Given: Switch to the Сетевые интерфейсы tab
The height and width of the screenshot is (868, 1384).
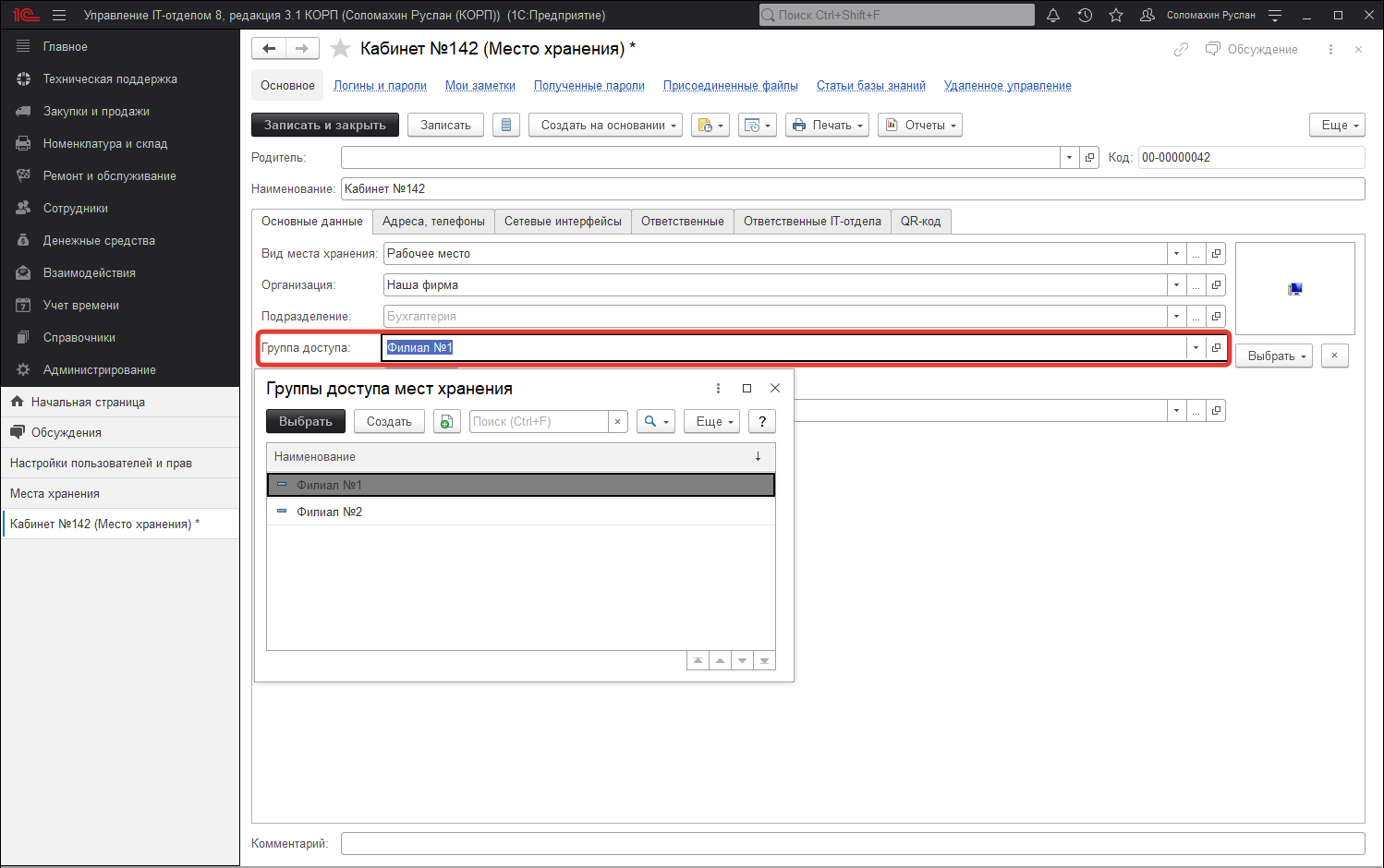Looking at the screenshot, I should coord(563,222).
